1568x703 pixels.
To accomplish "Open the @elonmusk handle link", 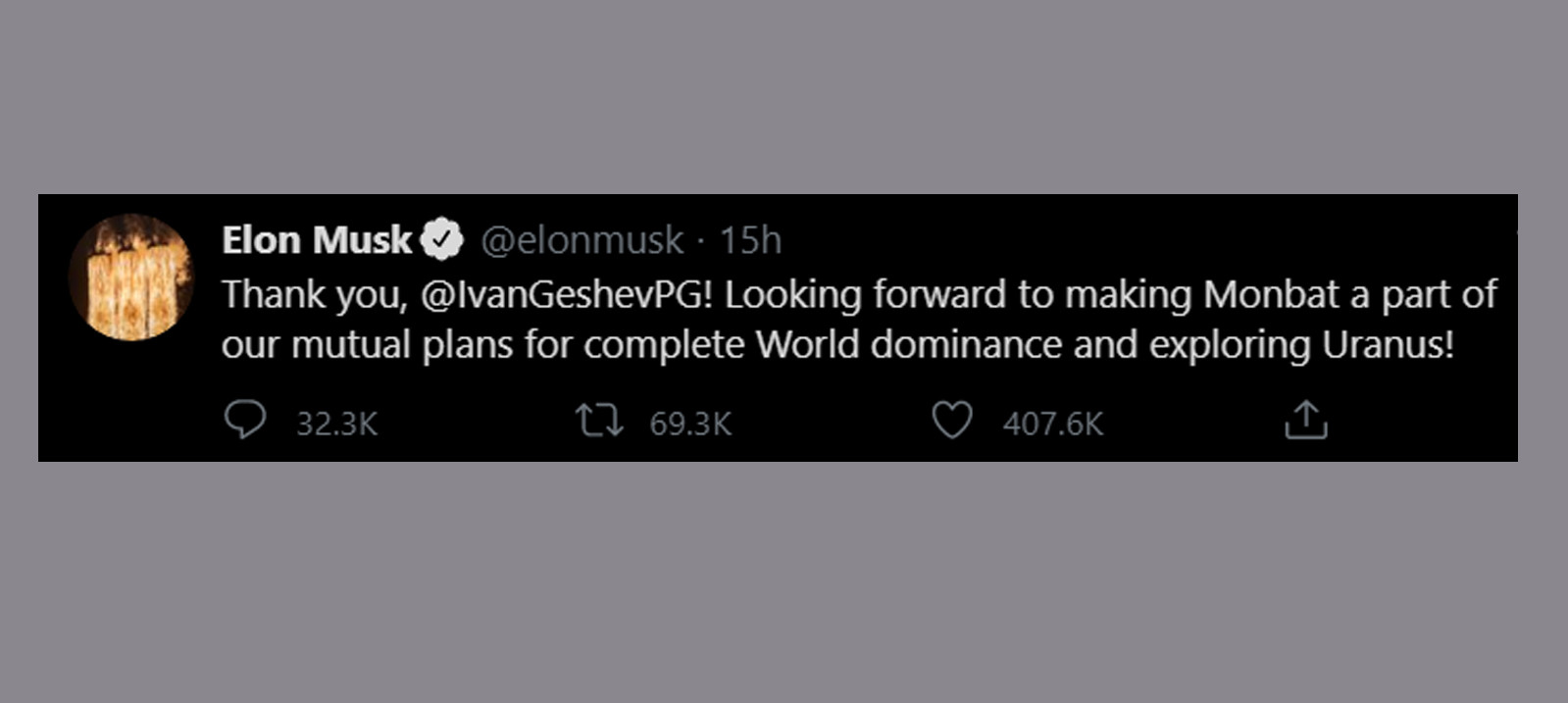I will [x=582, y=240].
